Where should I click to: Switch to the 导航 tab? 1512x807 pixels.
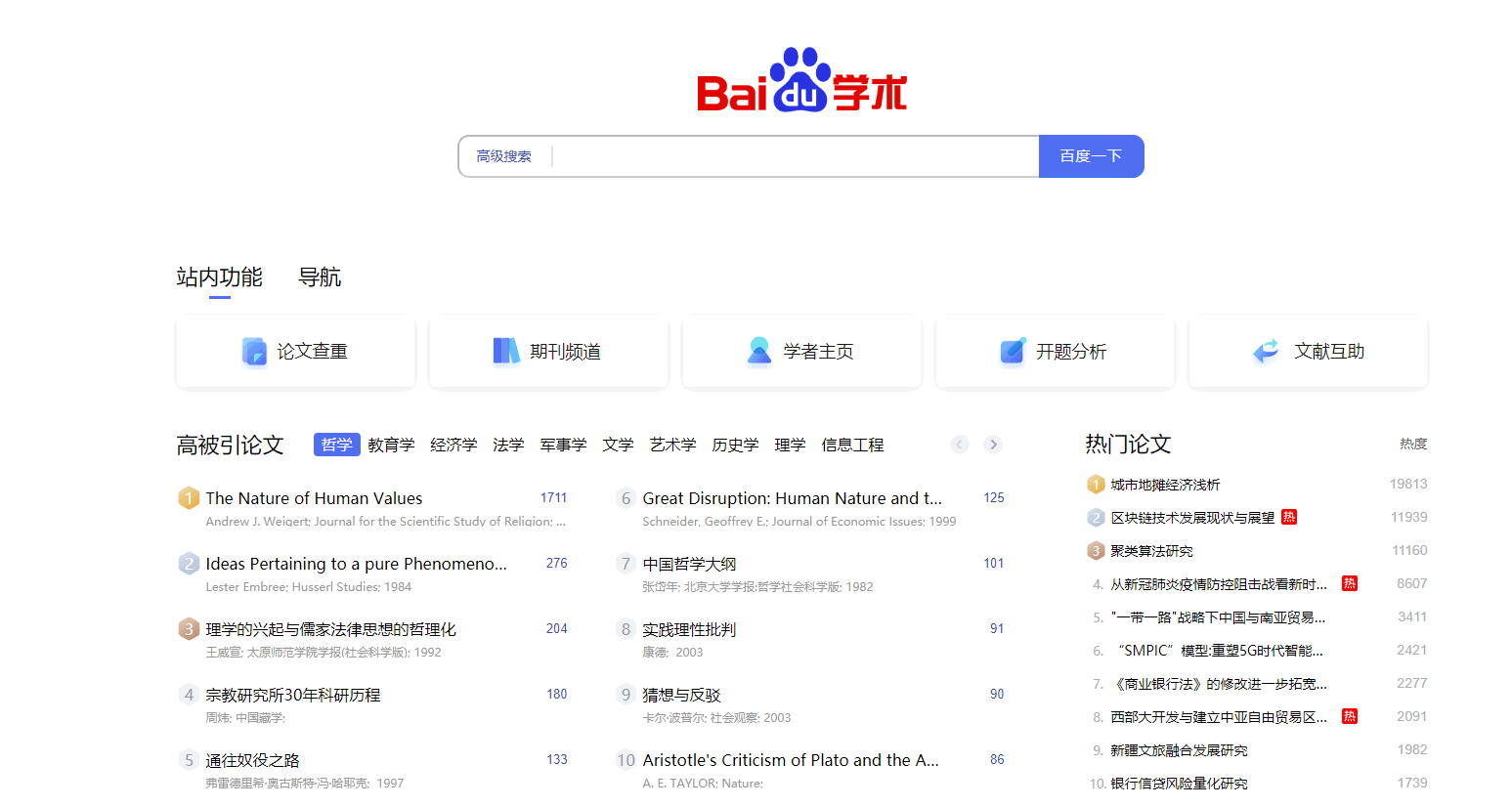click(x=320, y=277)
